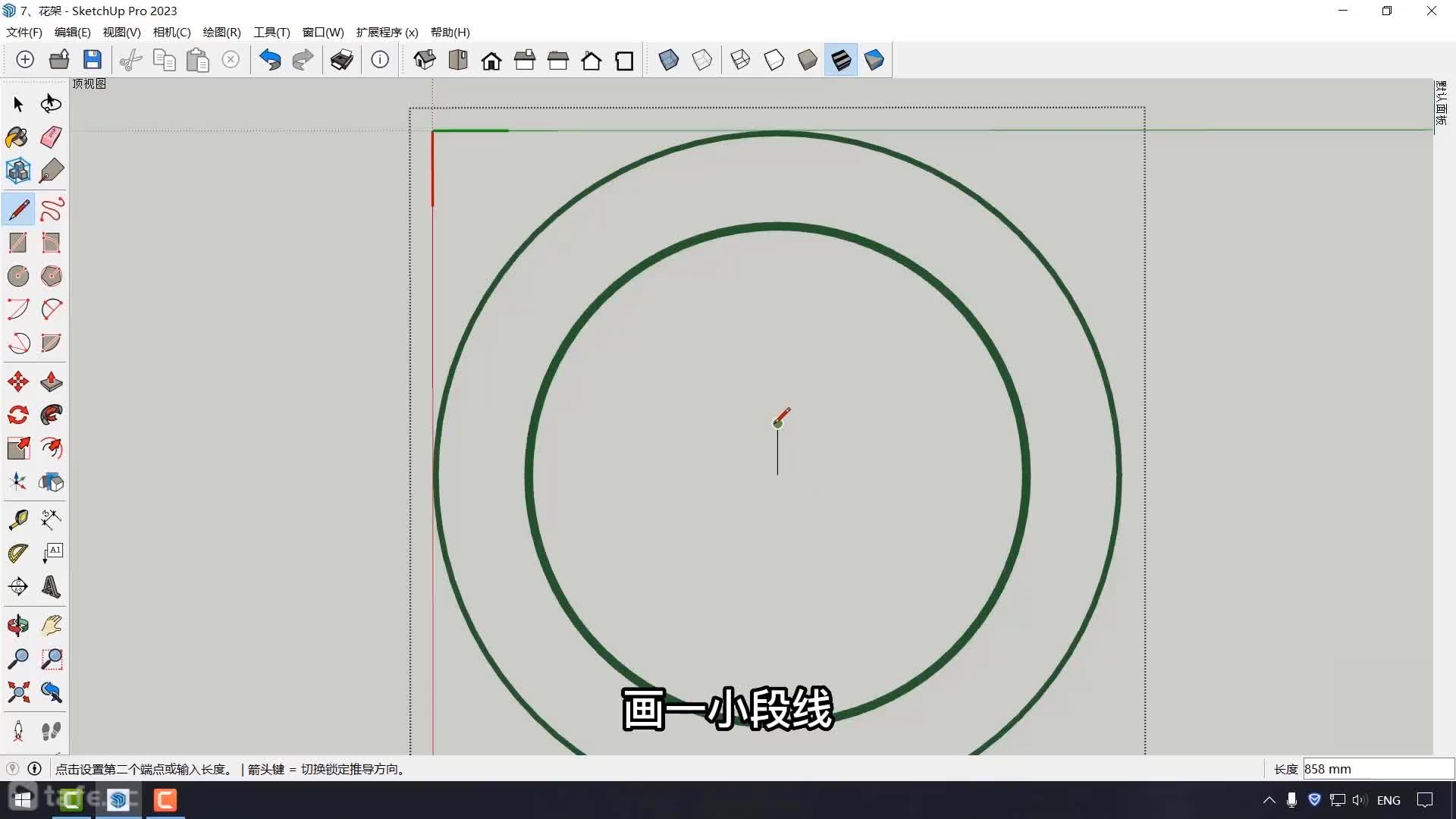This screenshot has height=819, width=1456.
Task: Select the Arc tool
Action: pyautogui.click(x=18, y=309)
